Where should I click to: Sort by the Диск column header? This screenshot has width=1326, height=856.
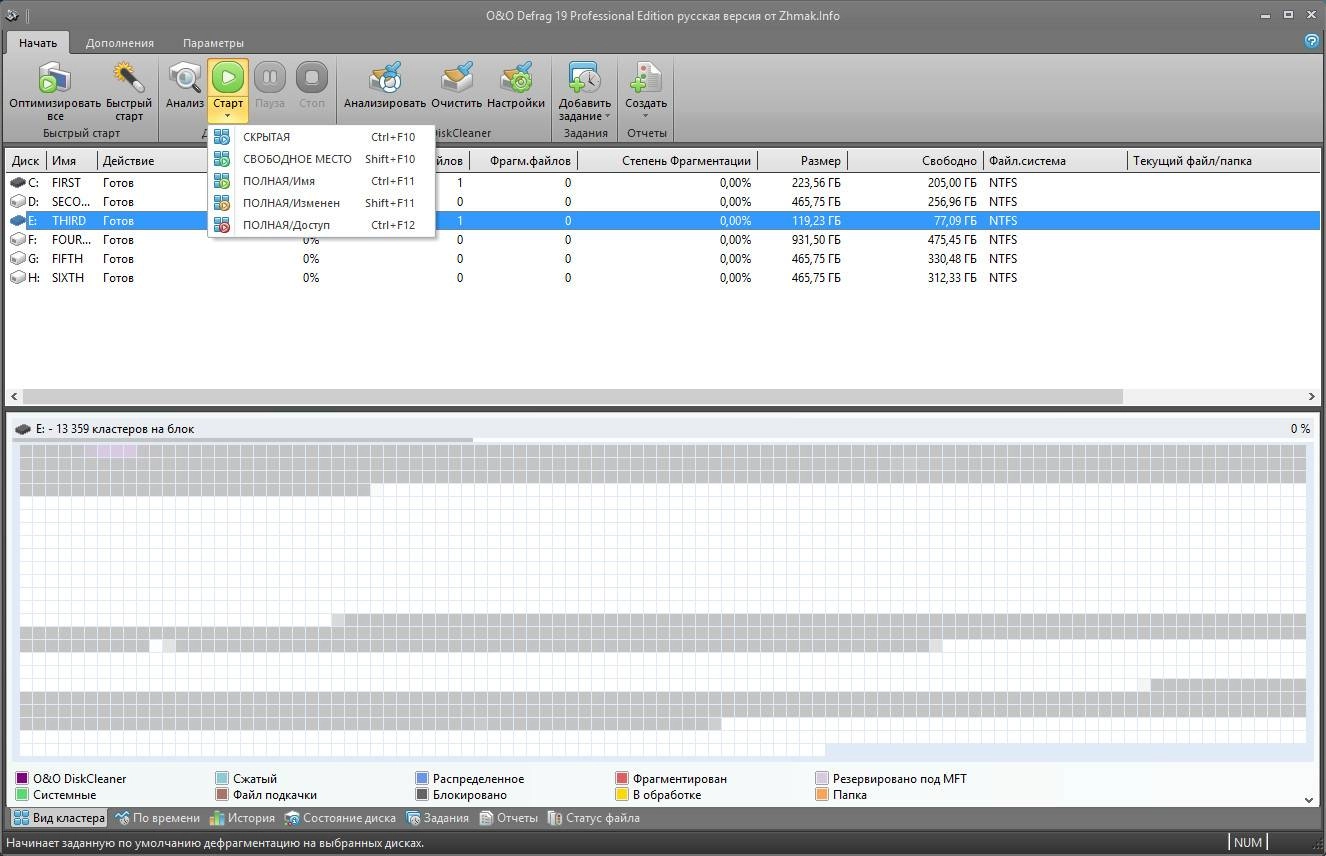point(26,161)
